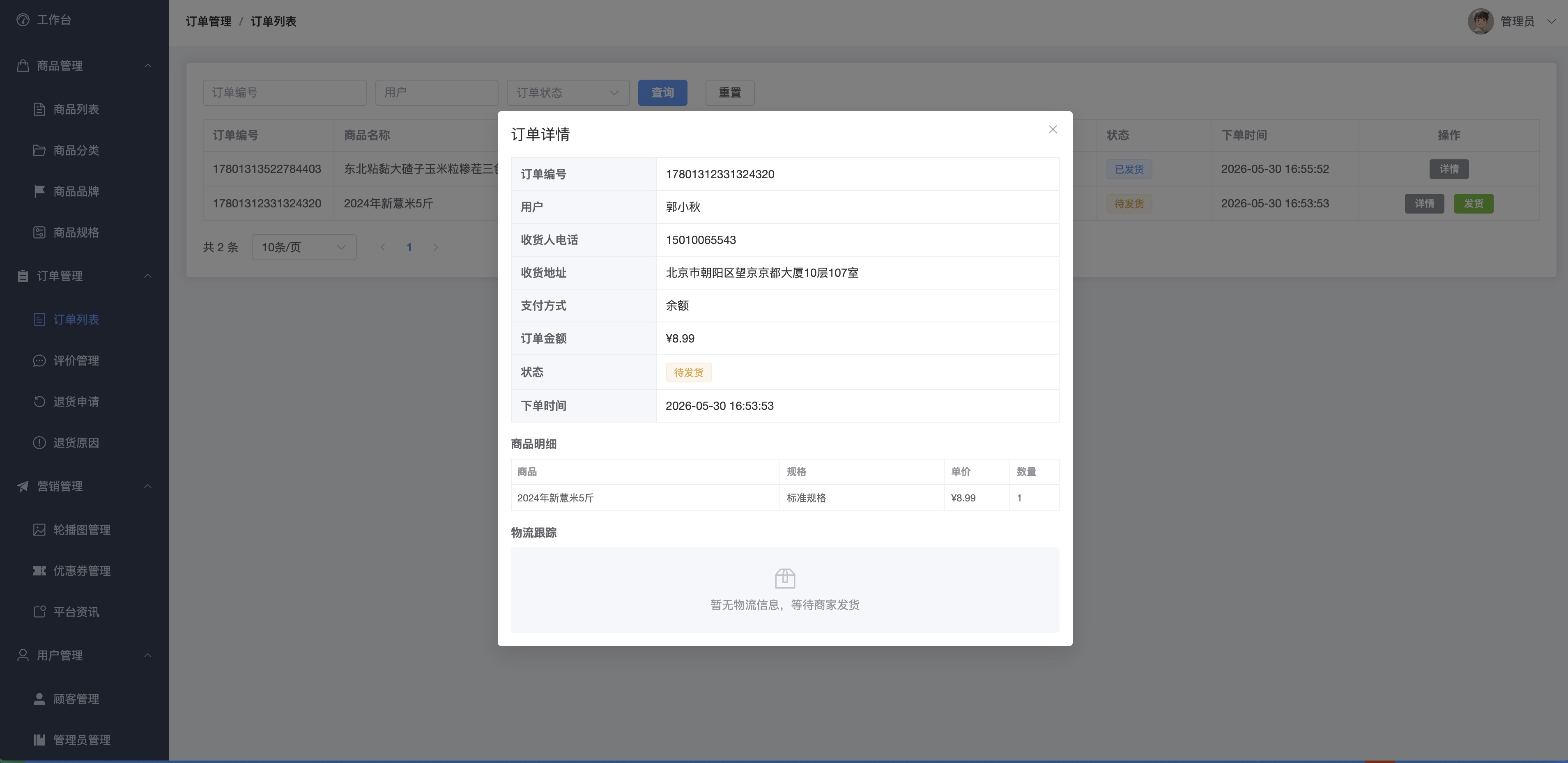Open the 管理员 account dropdown arrow
1568x763 pixels.
1551,22
